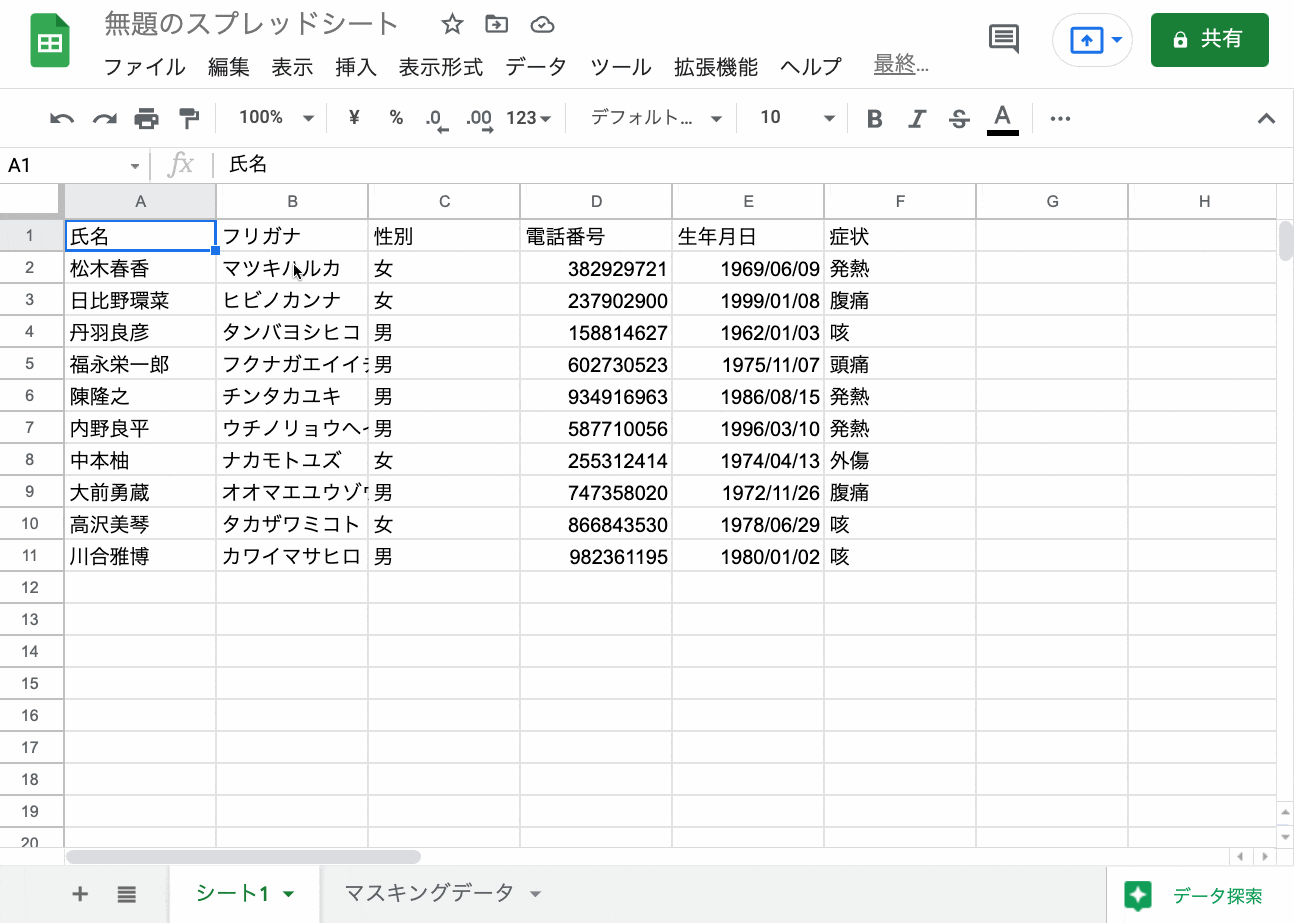Toggle italic formatting
The width and height of the screenshot is (1294, 923).
[916, 117]
